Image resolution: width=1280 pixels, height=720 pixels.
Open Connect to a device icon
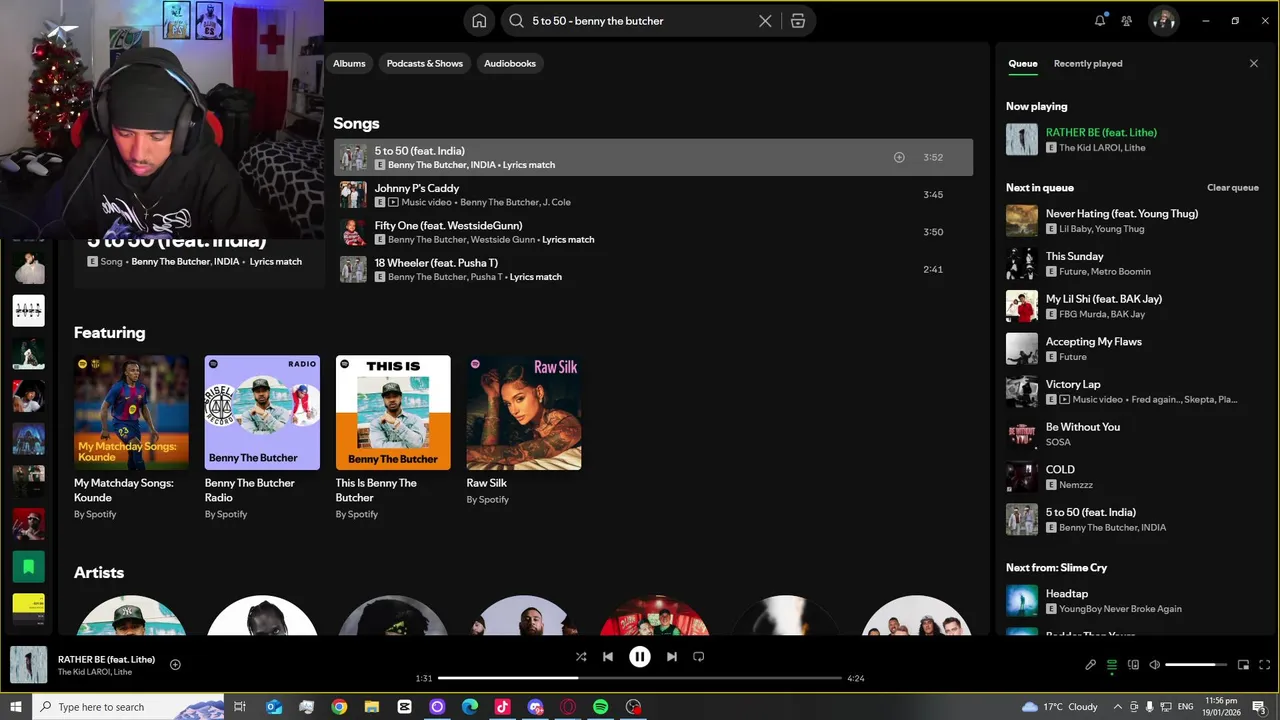[x=1133, y=665]
